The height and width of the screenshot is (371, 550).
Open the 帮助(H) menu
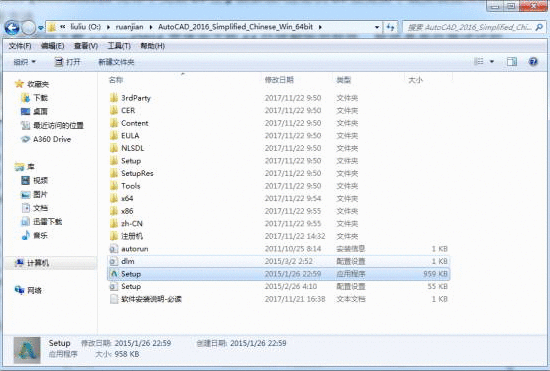(x=152, y=46)
